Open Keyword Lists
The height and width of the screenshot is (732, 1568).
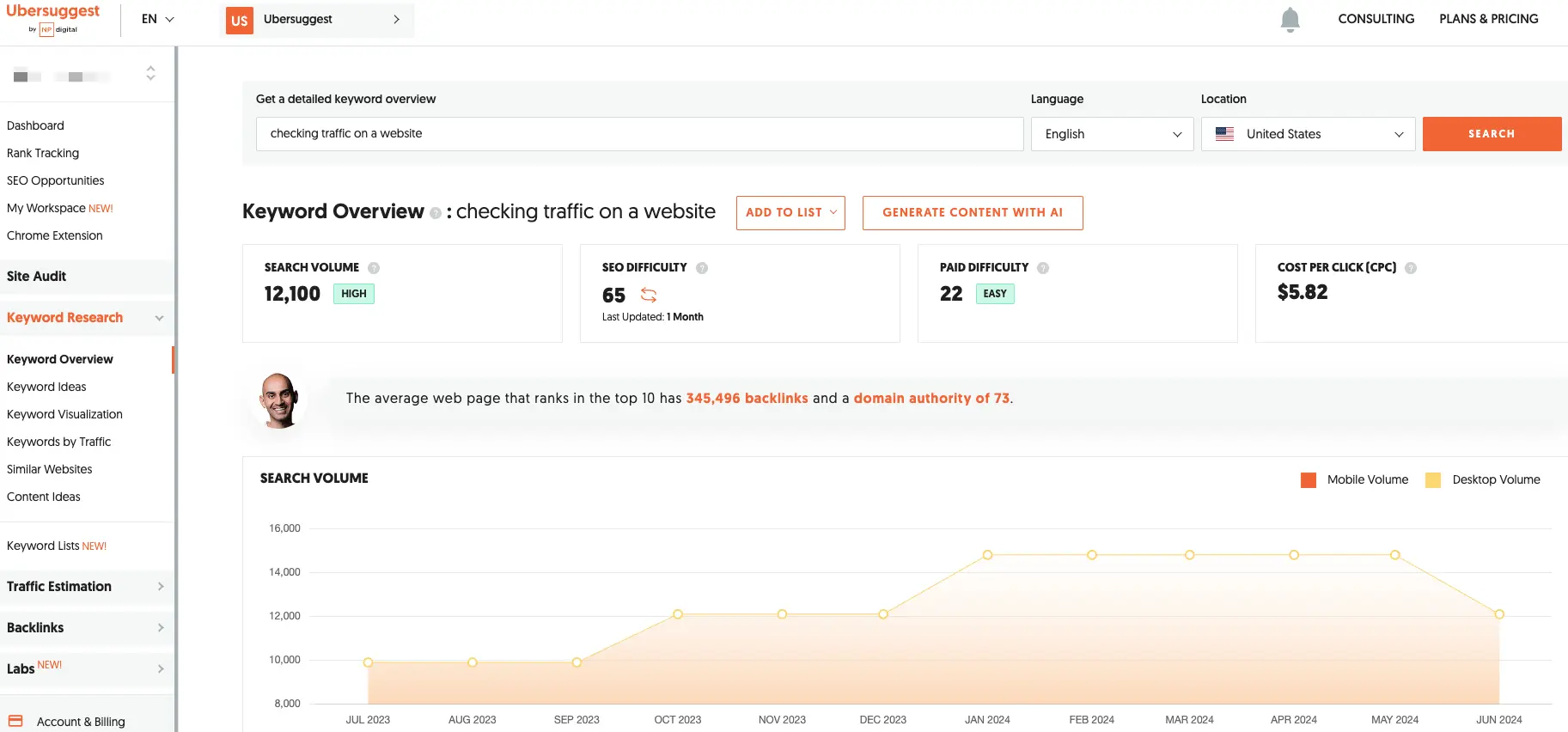click(x=57, y=546)
